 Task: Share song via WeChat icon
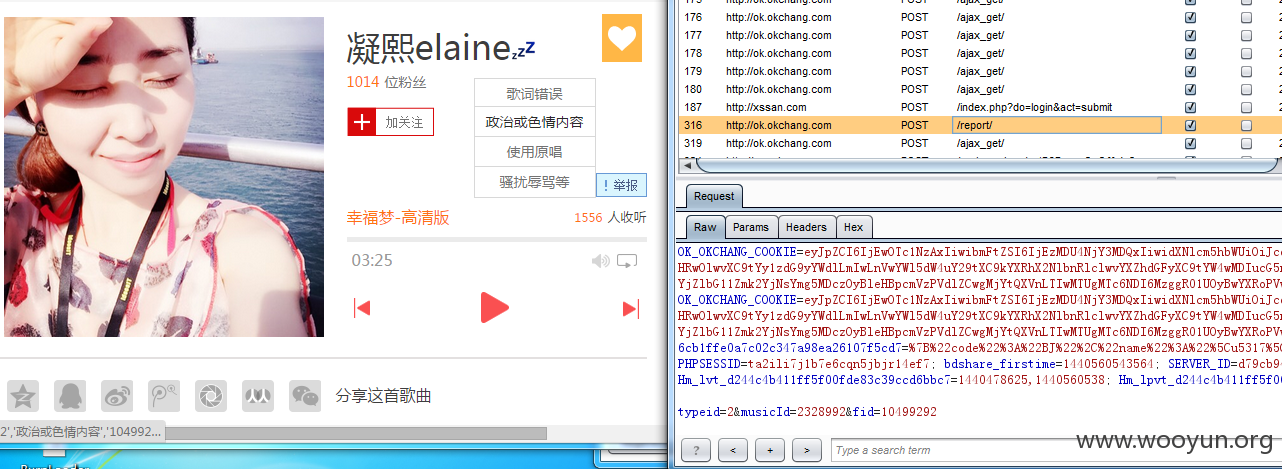point(305,396)
